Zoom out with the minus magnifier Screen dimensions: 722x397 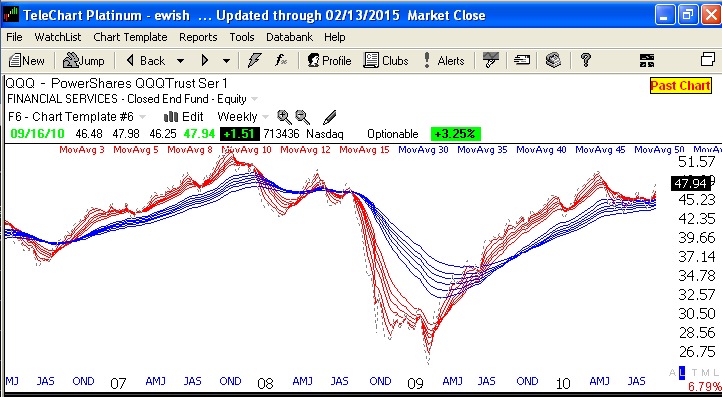tap(303, 117)
